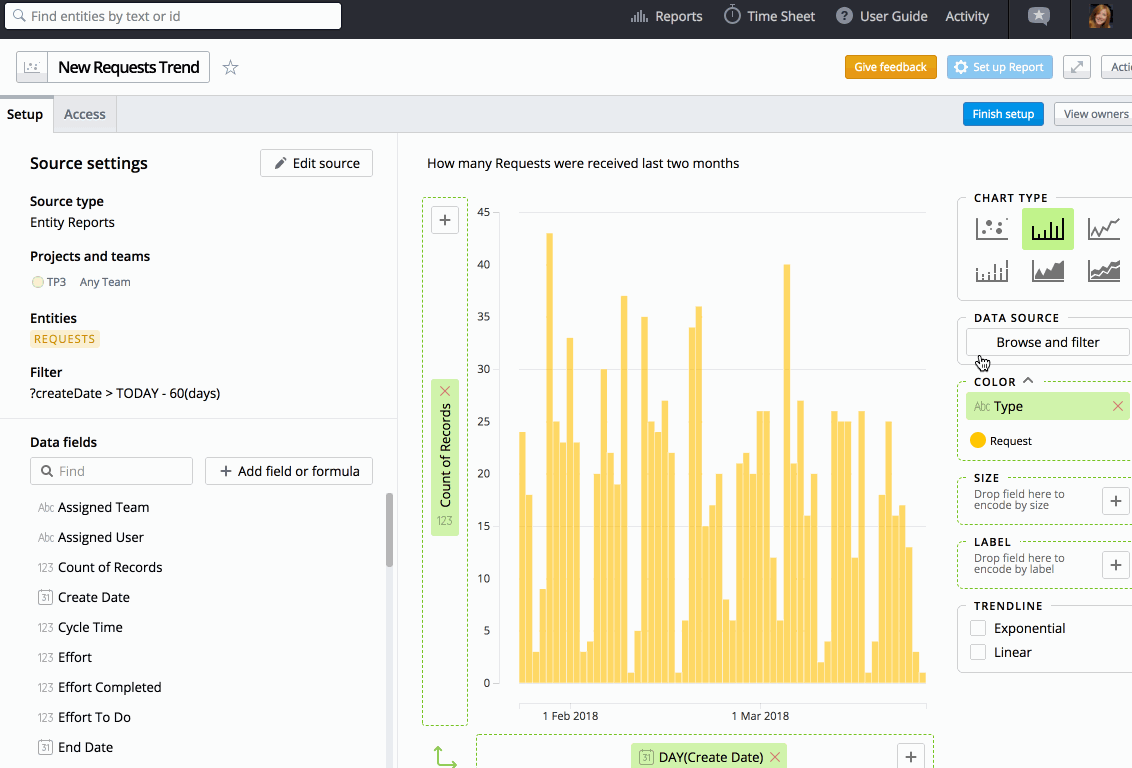Click the REQUESTS entity tag

(64, 339)
